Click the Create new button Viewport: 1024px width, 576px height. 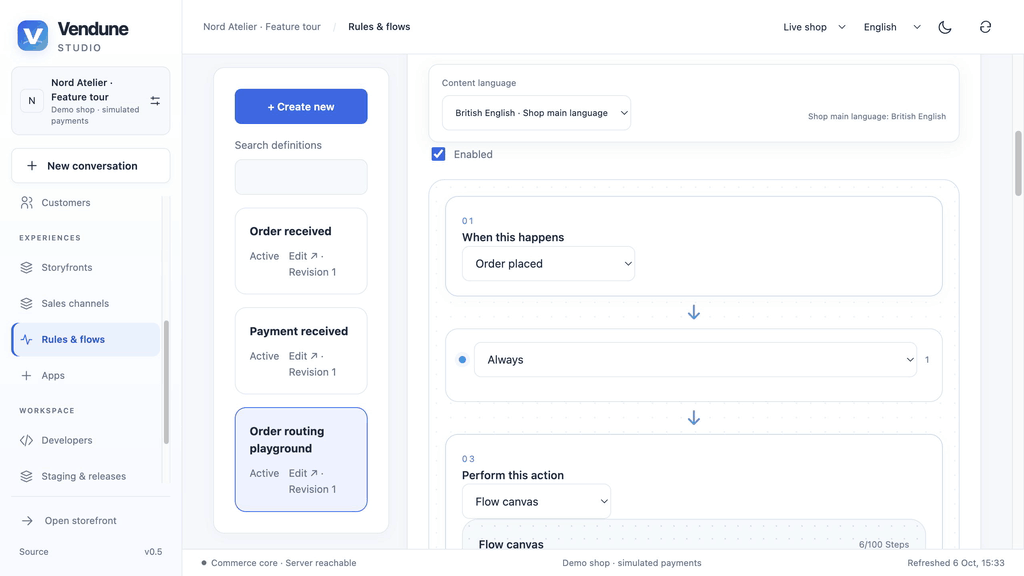(301, 106)
